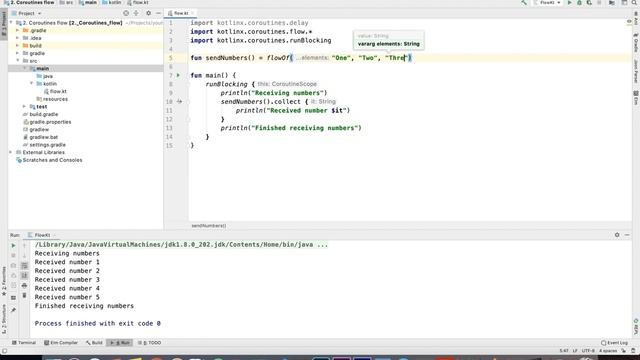The width and height of the screenshot is (640, 360).
Task: Click the locate current file target icon
Action: point(126,13)
